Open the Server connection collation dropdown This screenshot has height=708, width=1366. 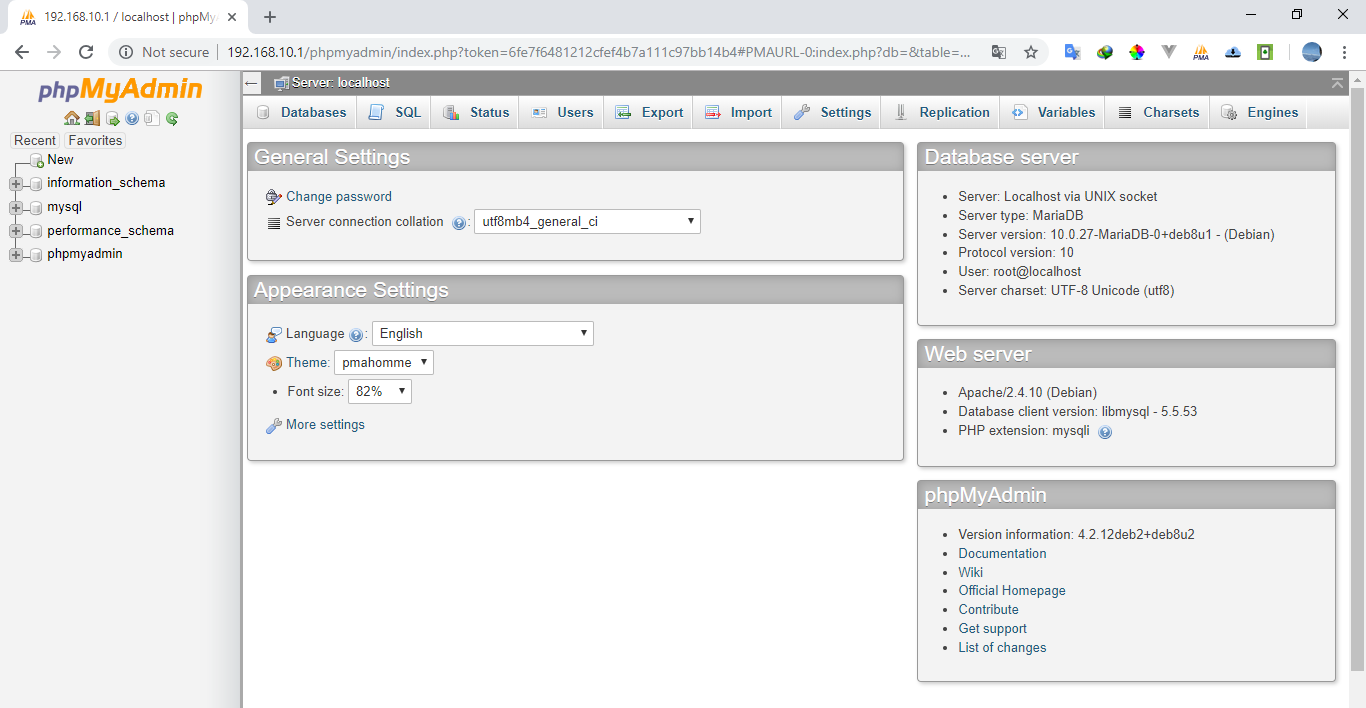pos(587,222)
